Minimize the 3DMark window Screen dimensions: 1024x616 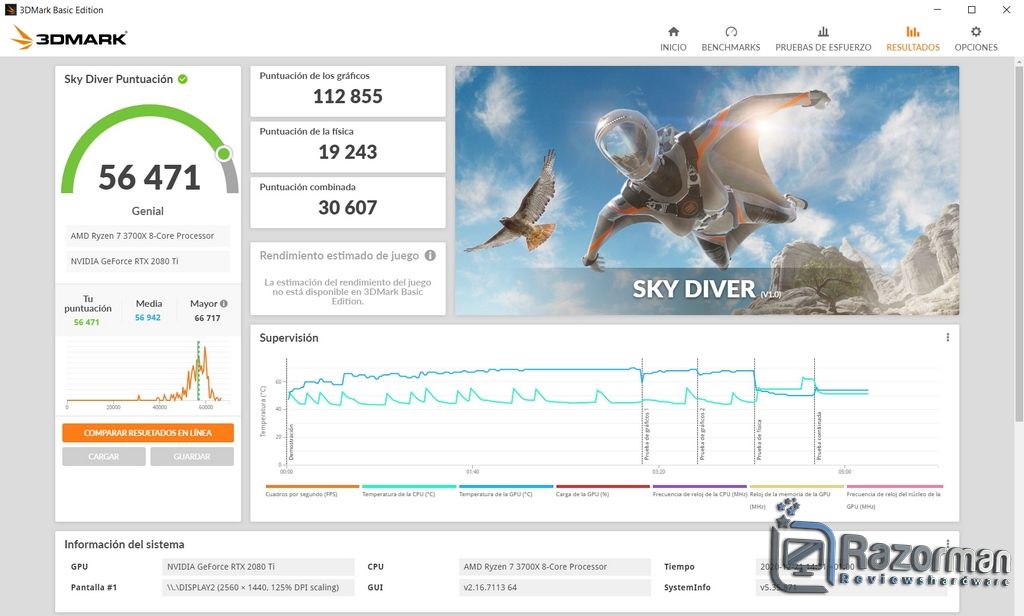point(937,10)
